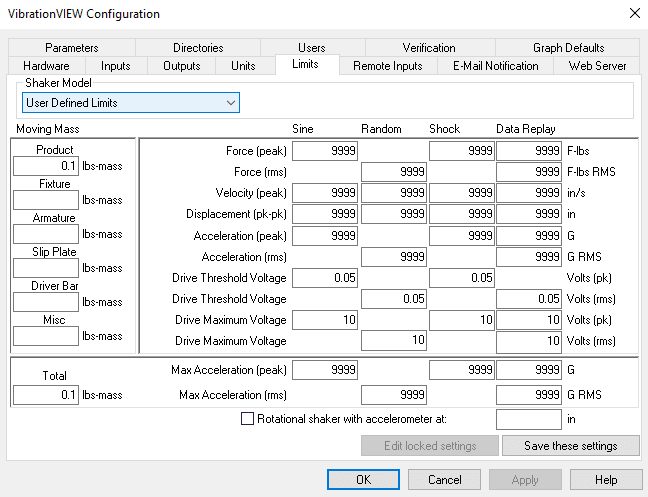Click the Cancel button
Viewport: 648px width, 497px height.
click(x=444, y=479)
